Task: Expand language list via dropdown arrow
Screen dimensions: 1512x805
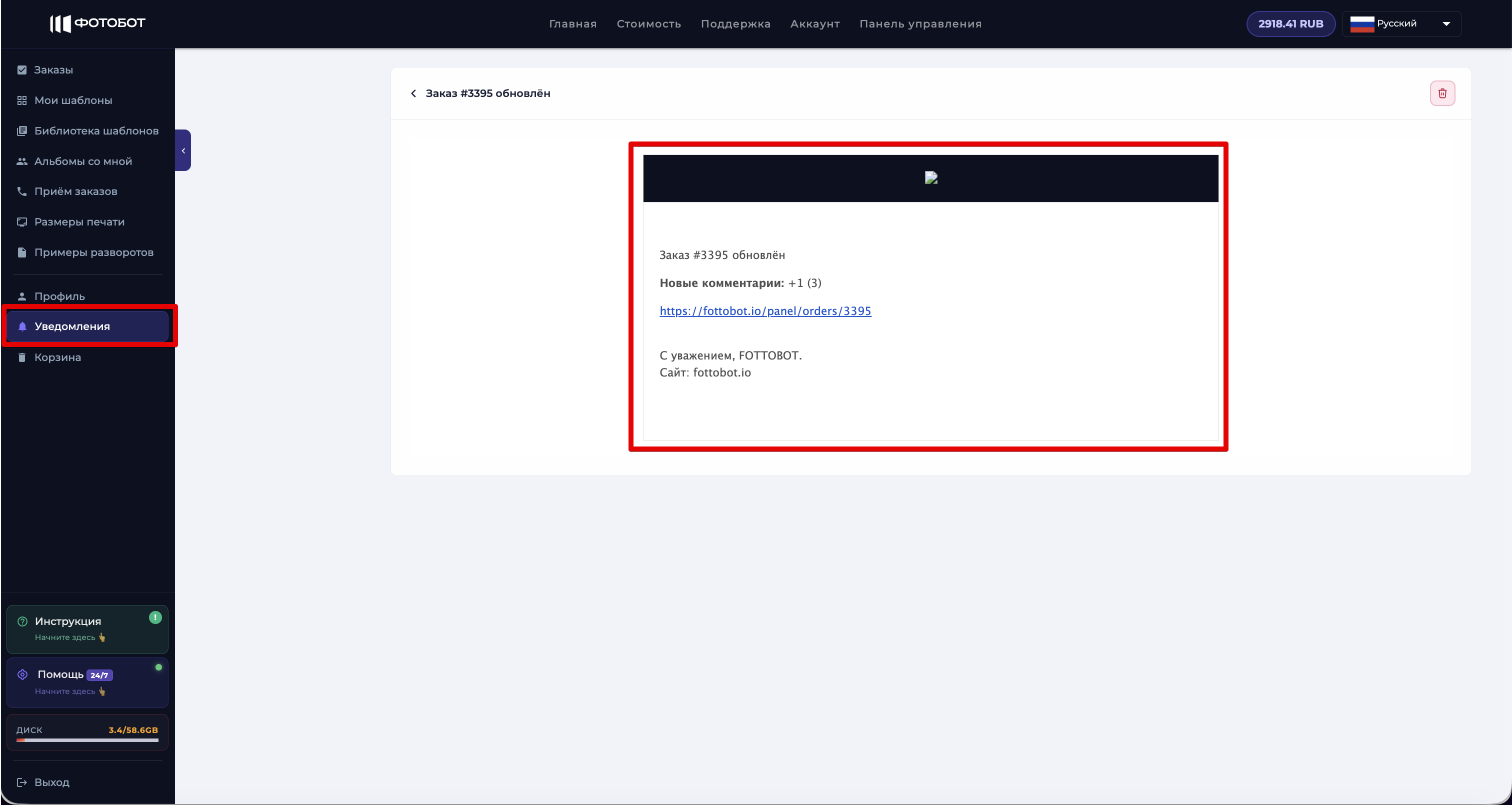Action: (1446, 24)
